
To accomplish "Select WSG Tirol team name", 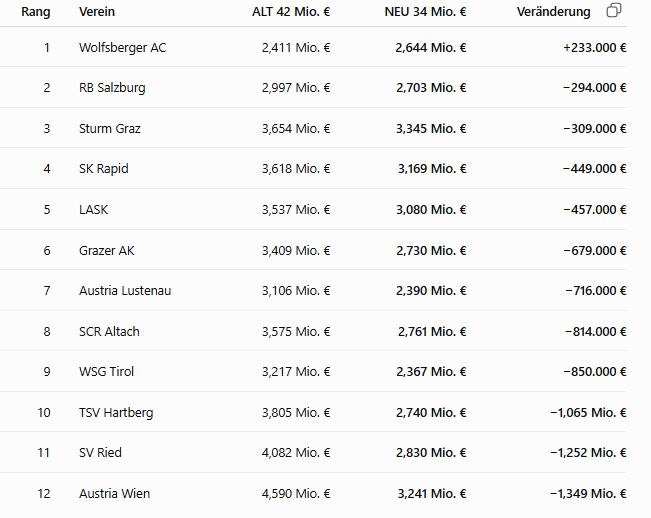I will [x=106, y=371].
